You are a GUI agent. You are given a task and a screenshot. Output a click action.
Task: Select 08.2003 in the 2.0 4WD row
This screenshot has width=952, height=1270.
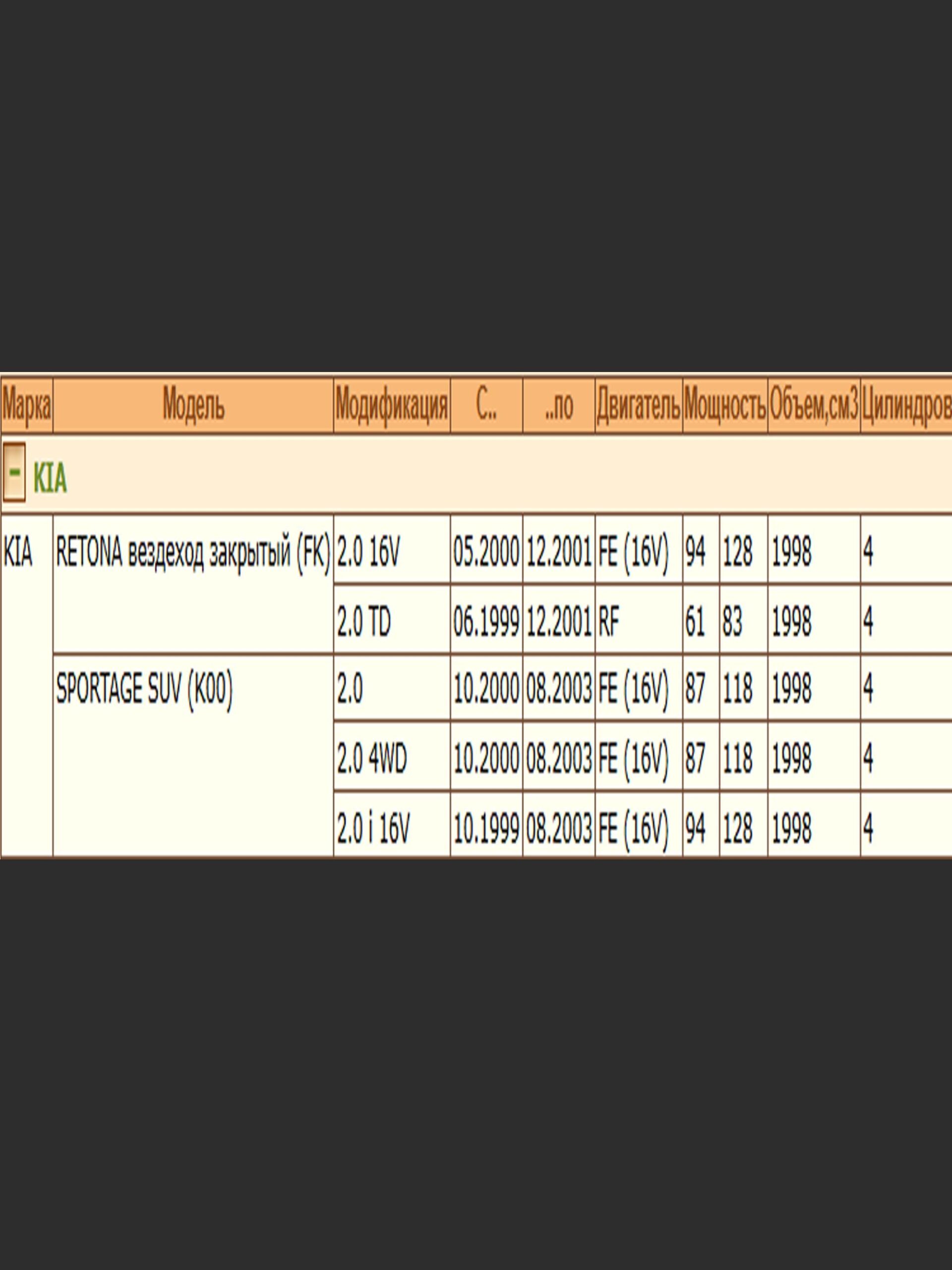point(559,757)
